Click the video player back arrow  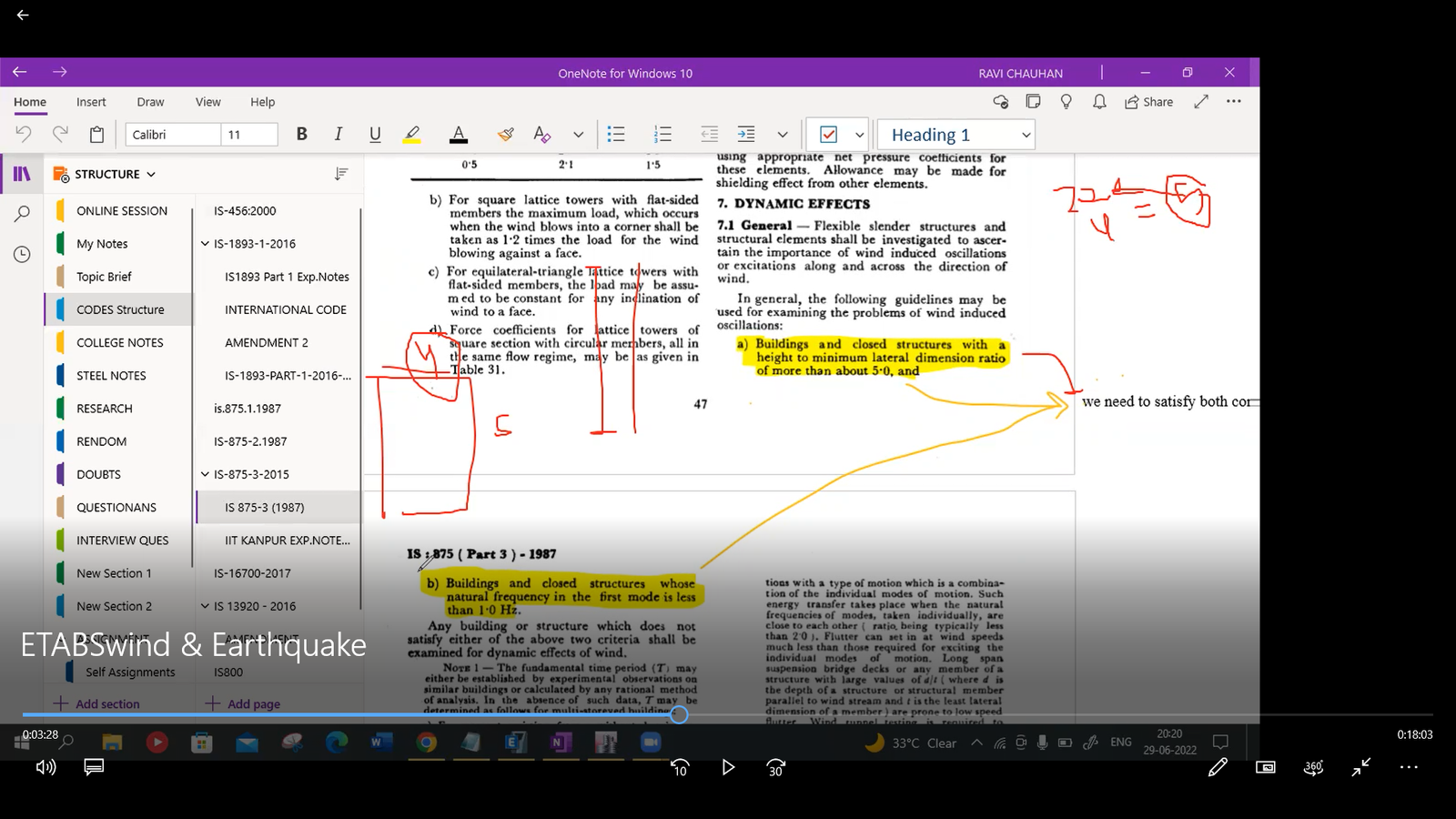pos(23,15)
